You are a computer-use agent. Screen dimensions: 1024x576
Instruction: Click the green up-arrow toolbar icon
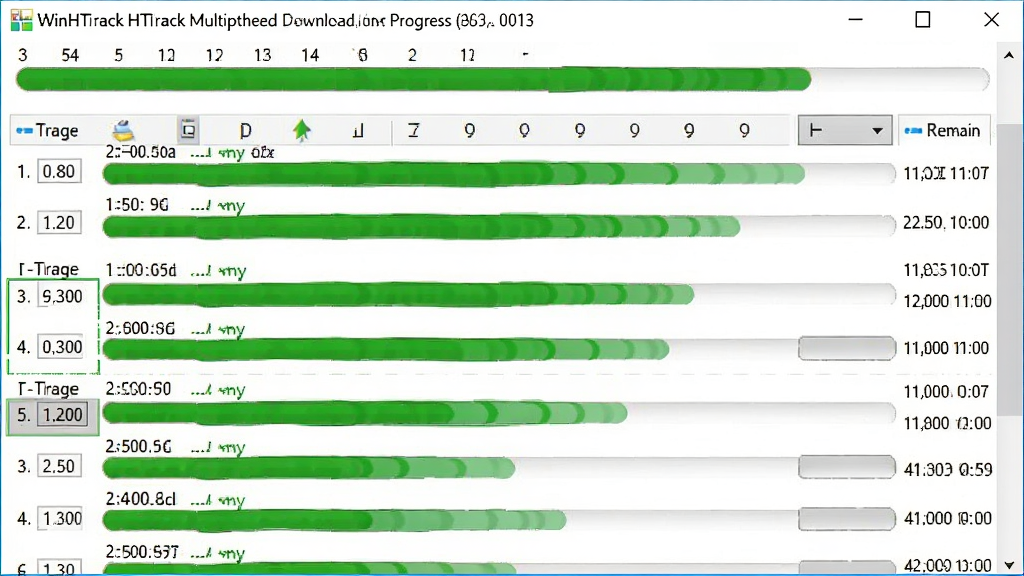point(302,131)
